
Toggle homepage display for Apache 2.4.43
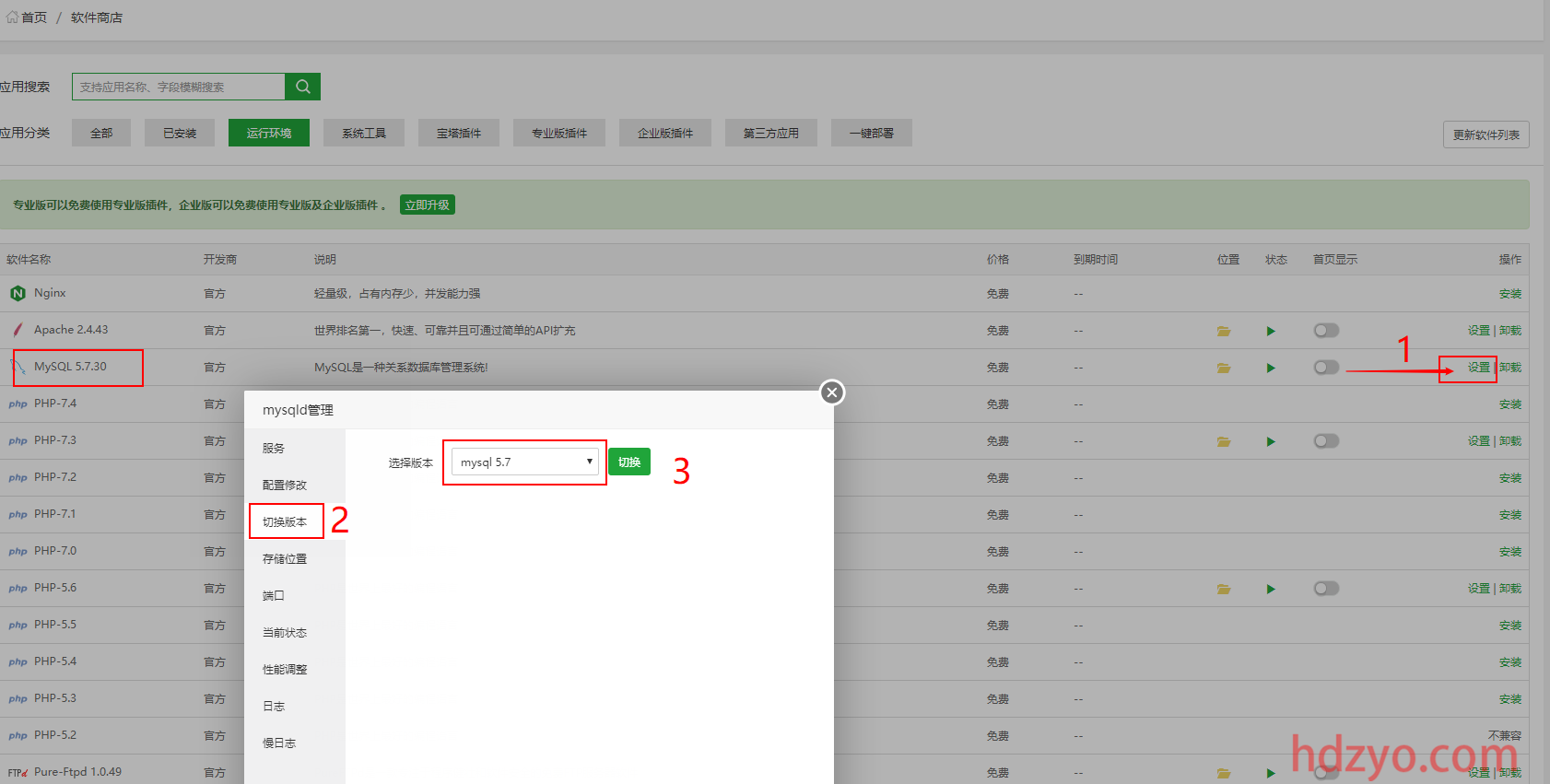pos(1326,331)
